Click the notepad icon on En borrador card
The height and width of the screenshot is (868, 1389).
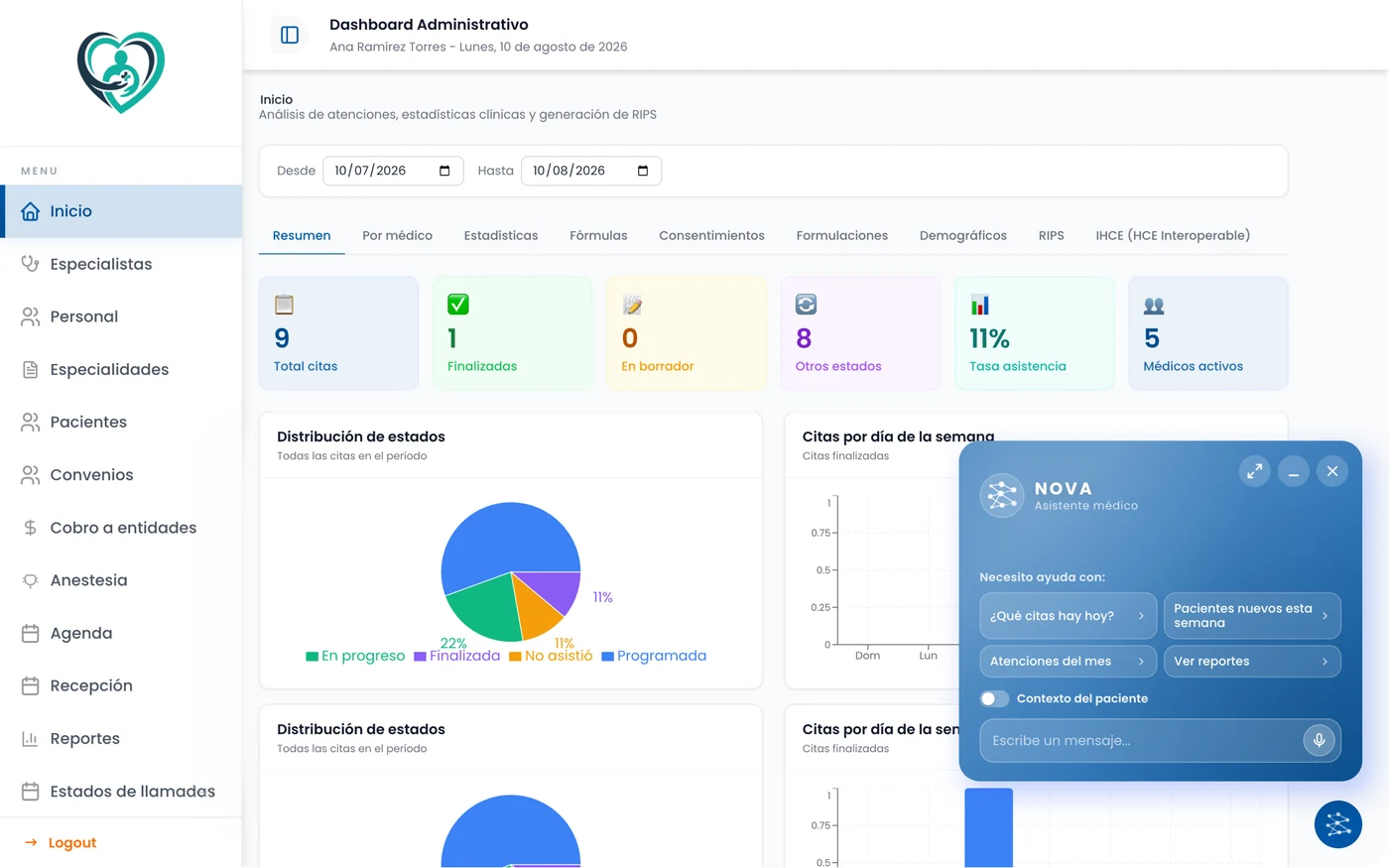pyautogui.click(x=632, y=305)
